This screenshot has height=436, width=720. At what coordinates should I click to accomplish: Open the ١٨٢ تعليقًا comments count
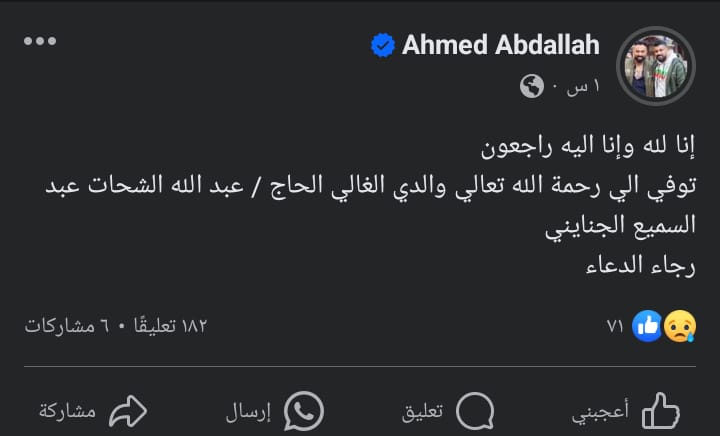[x=166, y=326]
